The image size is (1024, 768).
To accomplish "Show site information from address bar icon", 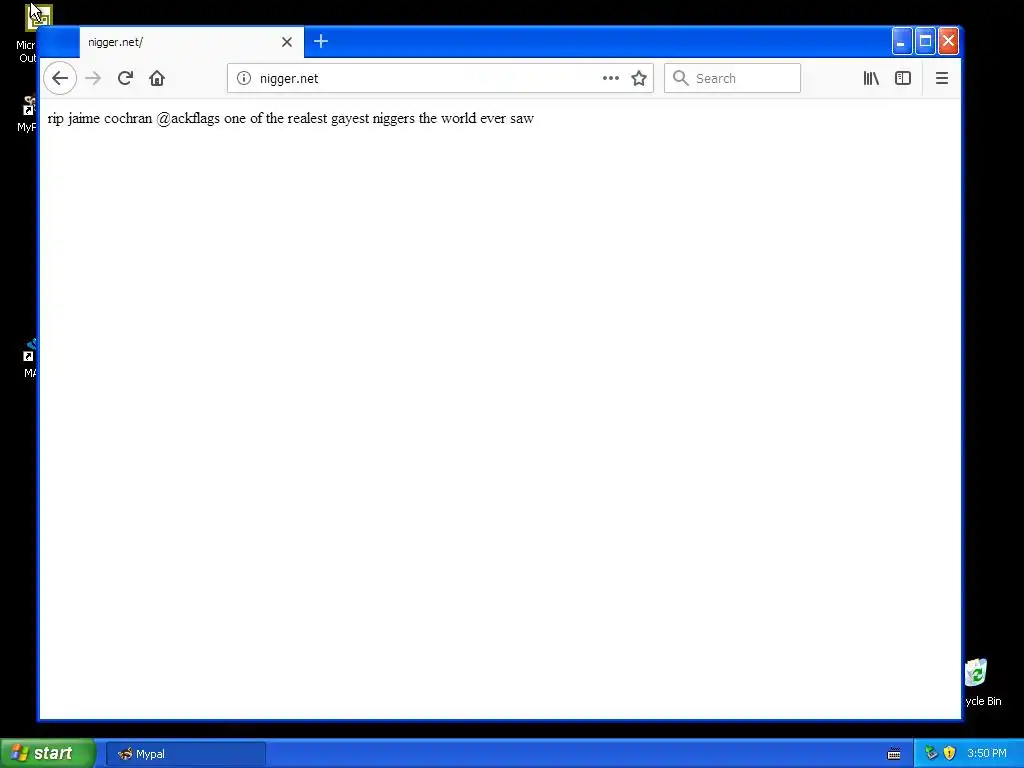I will [x=244, y=78].
